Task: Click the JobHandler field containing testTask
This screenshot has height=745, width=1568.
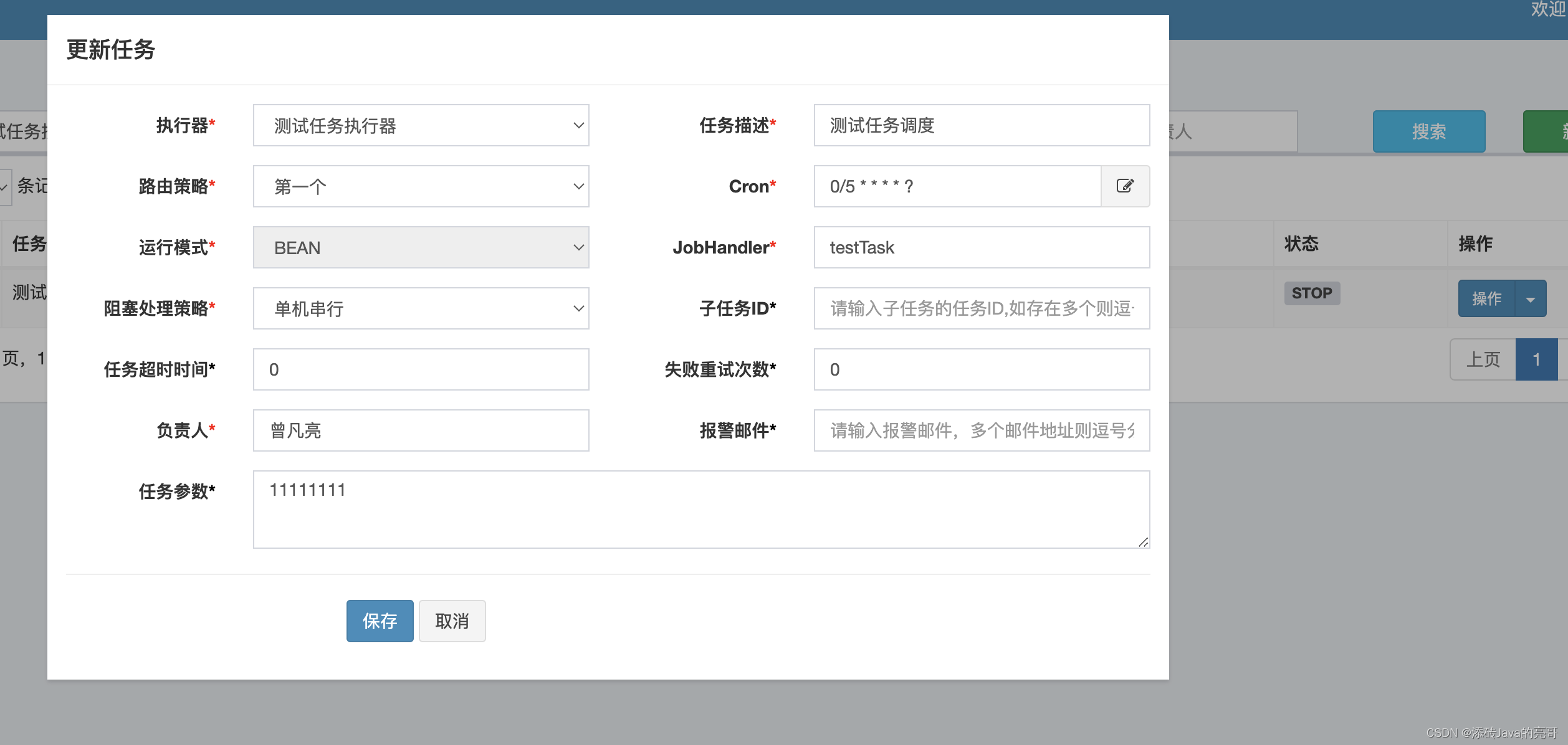Action: [982, 247]
